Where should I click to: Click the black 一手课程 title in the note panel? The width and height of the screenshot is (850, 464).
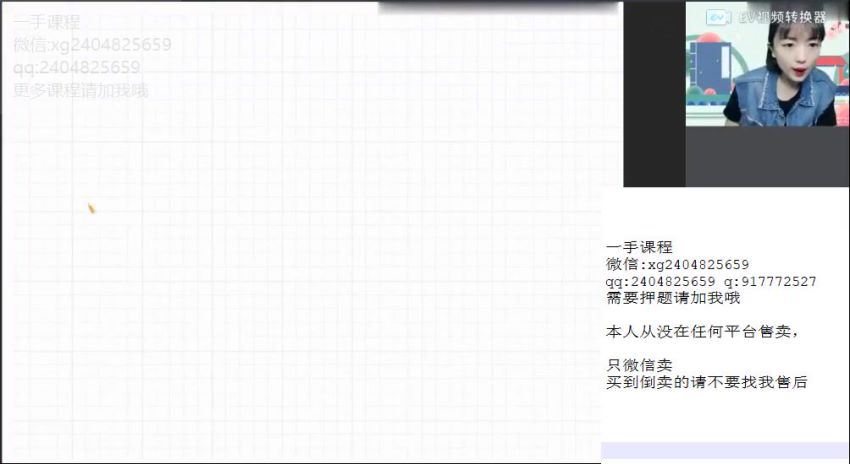tap(639, 247)
